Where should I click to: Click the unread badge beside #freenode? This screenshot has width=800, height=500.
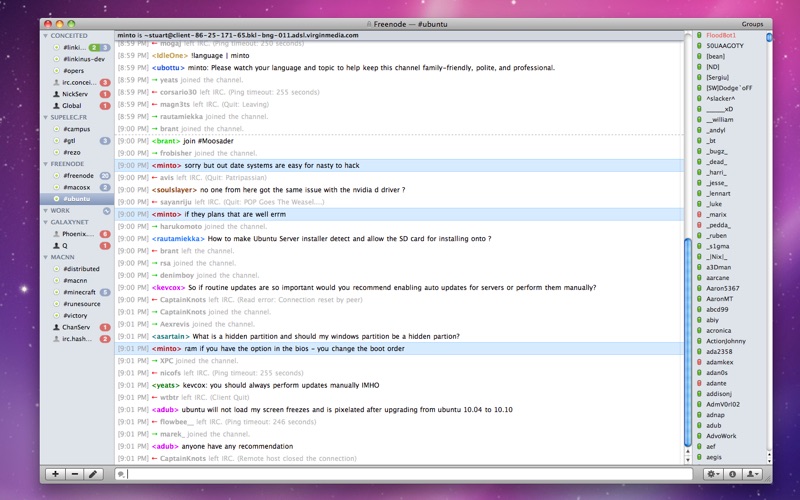click(x=105, y=176)
